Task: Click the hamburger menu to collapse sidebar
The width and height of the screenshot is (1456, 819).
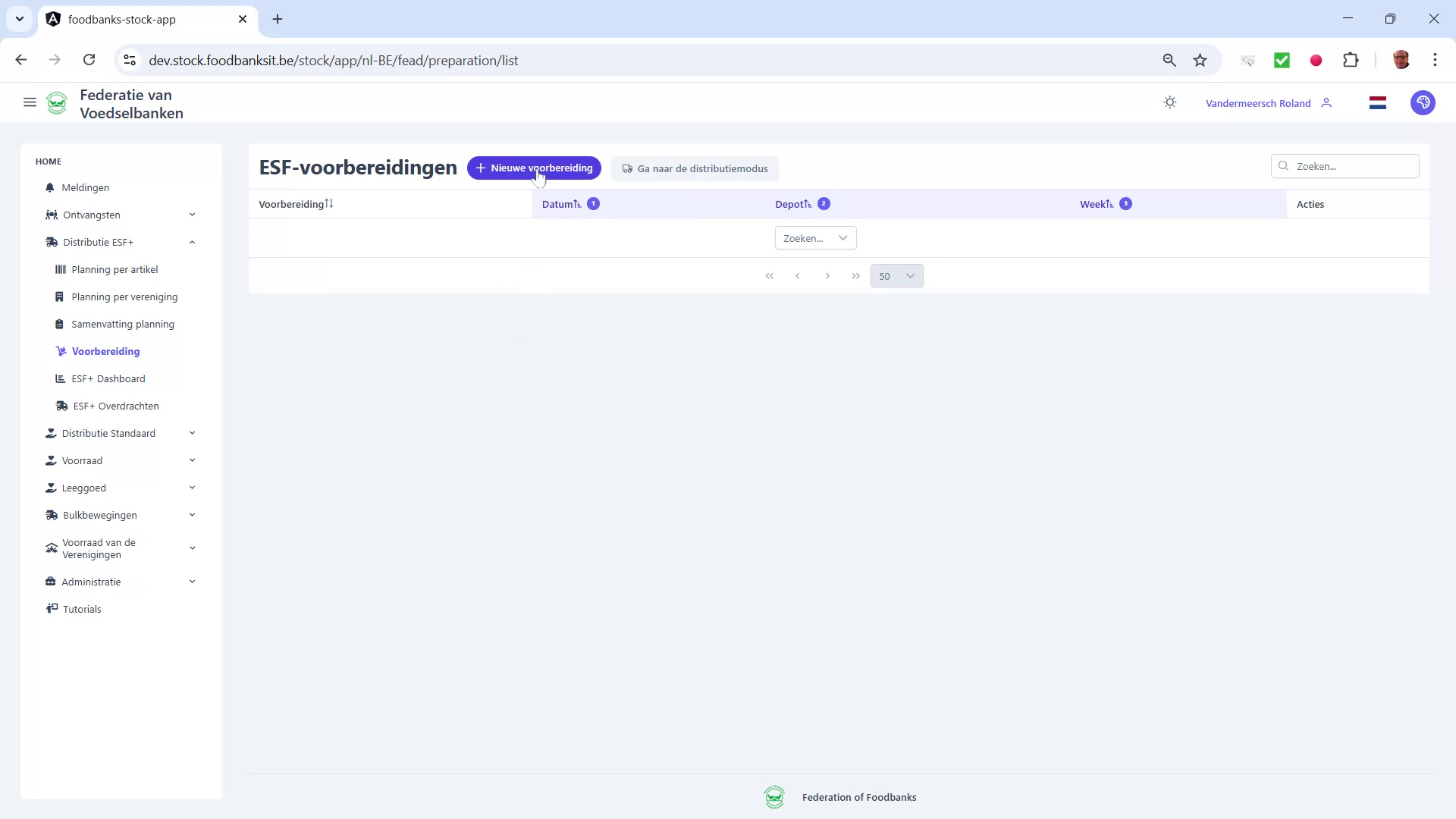Action: pos(30,102)
